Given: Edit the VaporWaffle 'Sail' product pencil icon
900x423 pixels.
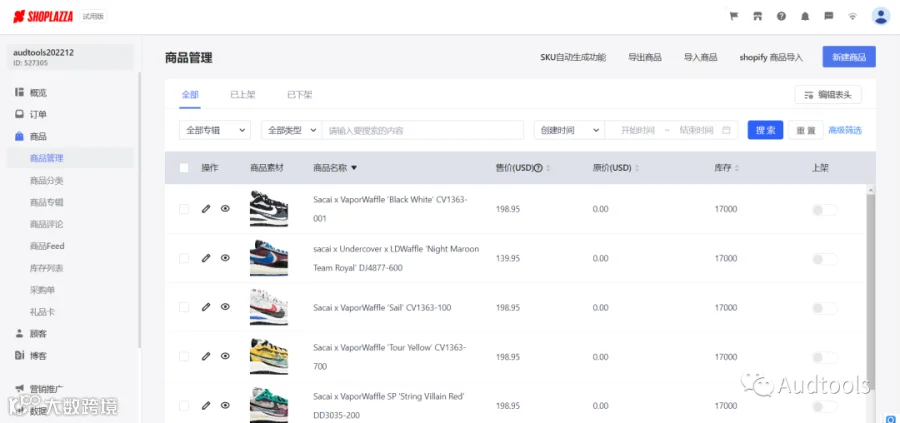Looking at the screenshot, I should click(206, 307).
